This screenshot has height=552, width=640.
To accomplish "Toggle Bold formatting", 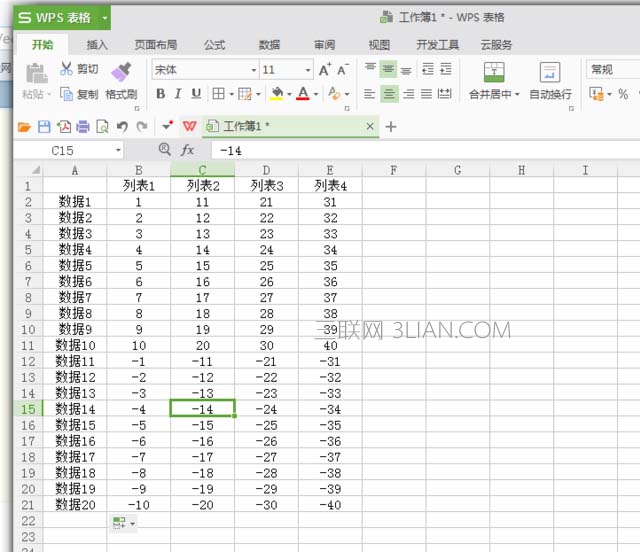I will [160, 94].
